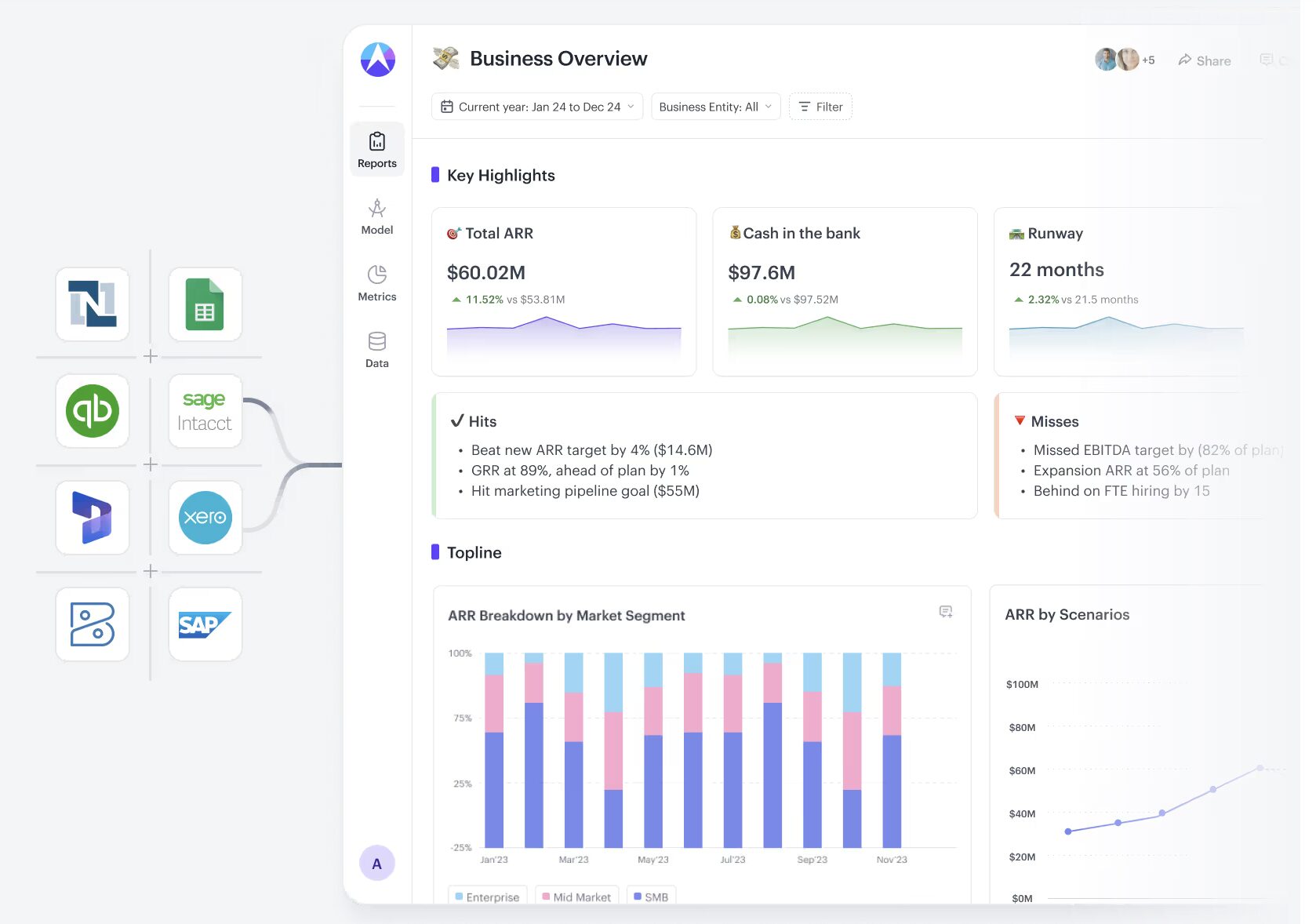Switch to the Model sidebar tab
The image size is (1316, 924).
[377, 216]
